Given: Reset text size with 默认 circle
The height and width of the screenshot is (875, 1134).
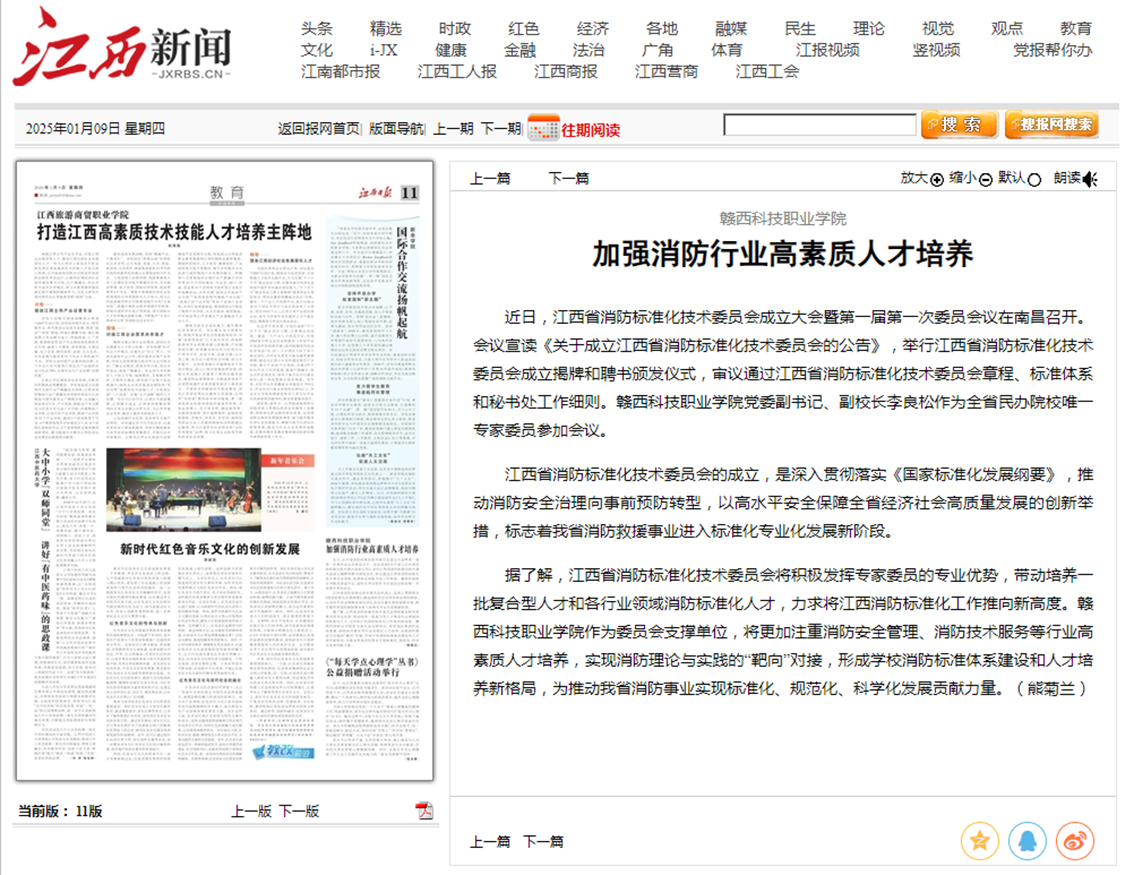Looking at the screenshot, I should pos(1034,180).
